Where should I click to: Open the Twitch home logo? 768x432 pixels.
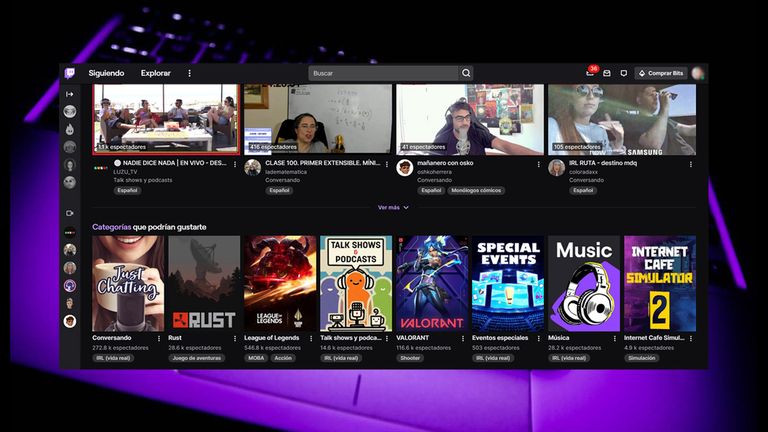[70, 73]
